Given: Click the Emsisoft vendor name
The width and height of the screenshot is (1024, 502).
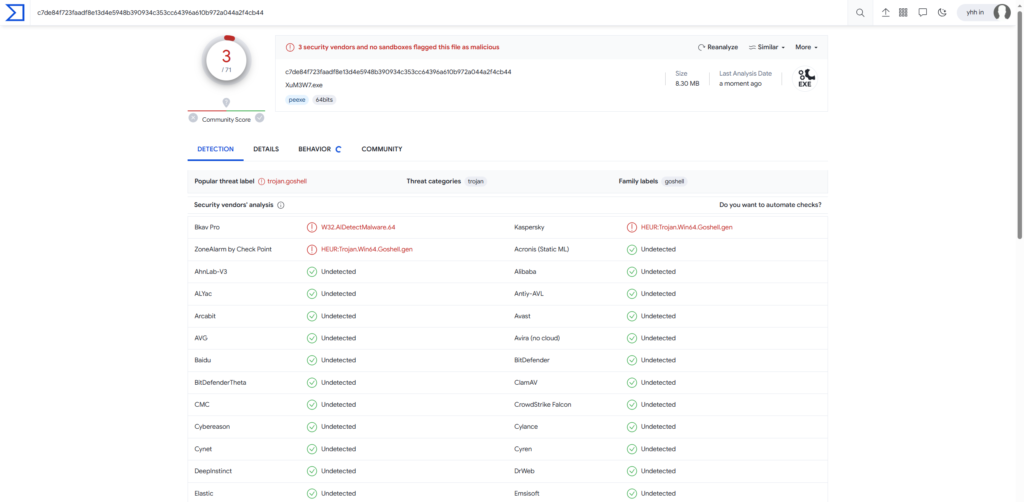Looking at the screenshot, I should (528, 494).
